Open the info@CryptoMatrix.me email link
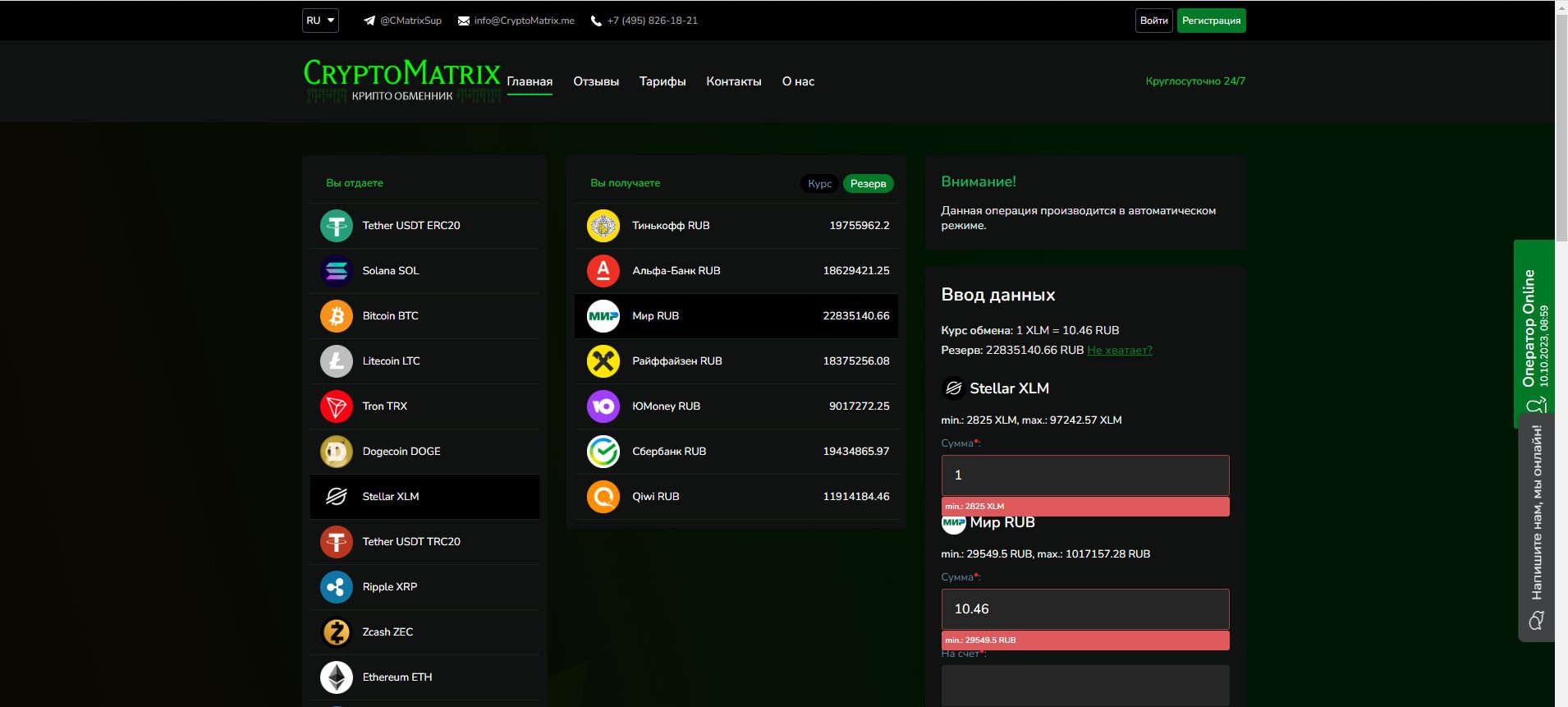Viewport: 1568px width, 707px height. pyautogui.click(x=524, y=21)
